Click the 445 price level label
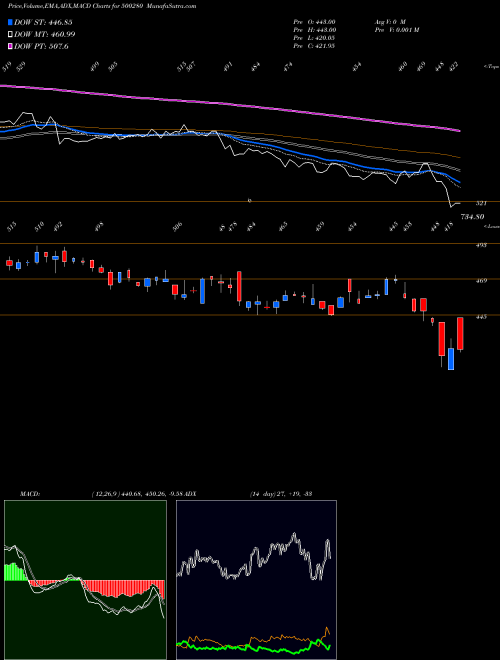Image resolution: width=500 pixels, height=660 pixels. [481, 316]
